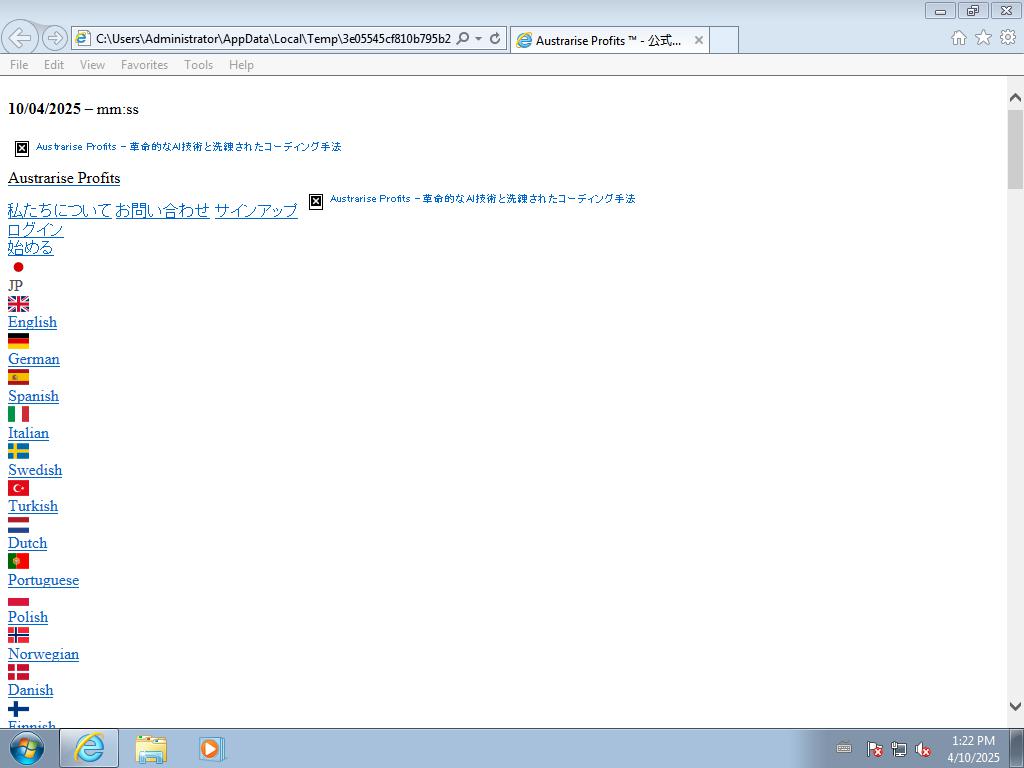Click the German flag icon
This screenshot has width=1024, height=768.
tap(18, 341)
